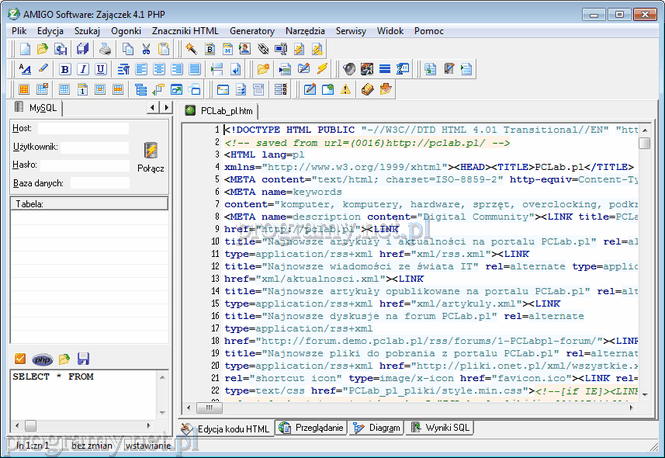Image resolution: width=665 pixels, height=458 pixels.
Task: Open the Generatory menu
Action: [252, 31]
